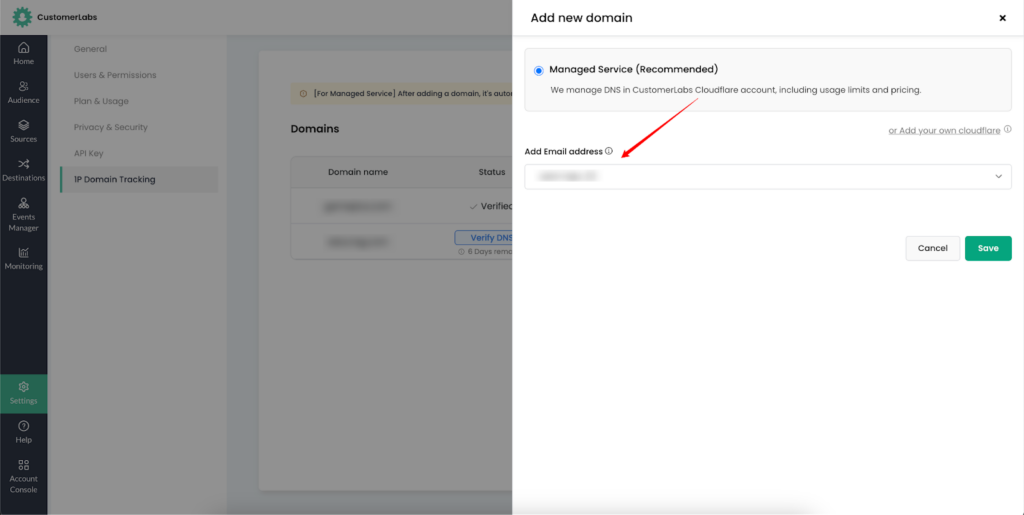Image resolution: width=1024 pixels, height=515 pixels.
Task: Click info icon beside Add your own cloudflare
Action: pyautogui.click(x=1008, y=129)
